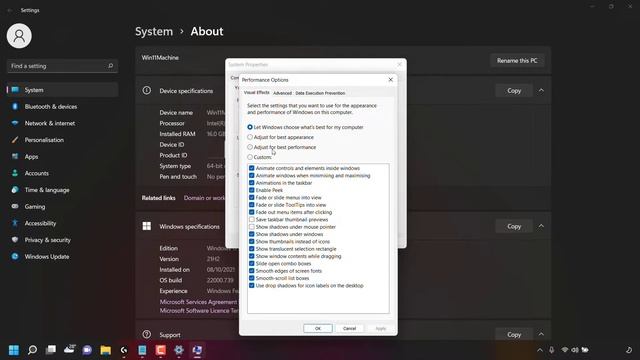Image resolution: width=640 pixels, height=360 pixels.
Task: Go back with the Settings back arrow
Action: click(x=10, y=10)
